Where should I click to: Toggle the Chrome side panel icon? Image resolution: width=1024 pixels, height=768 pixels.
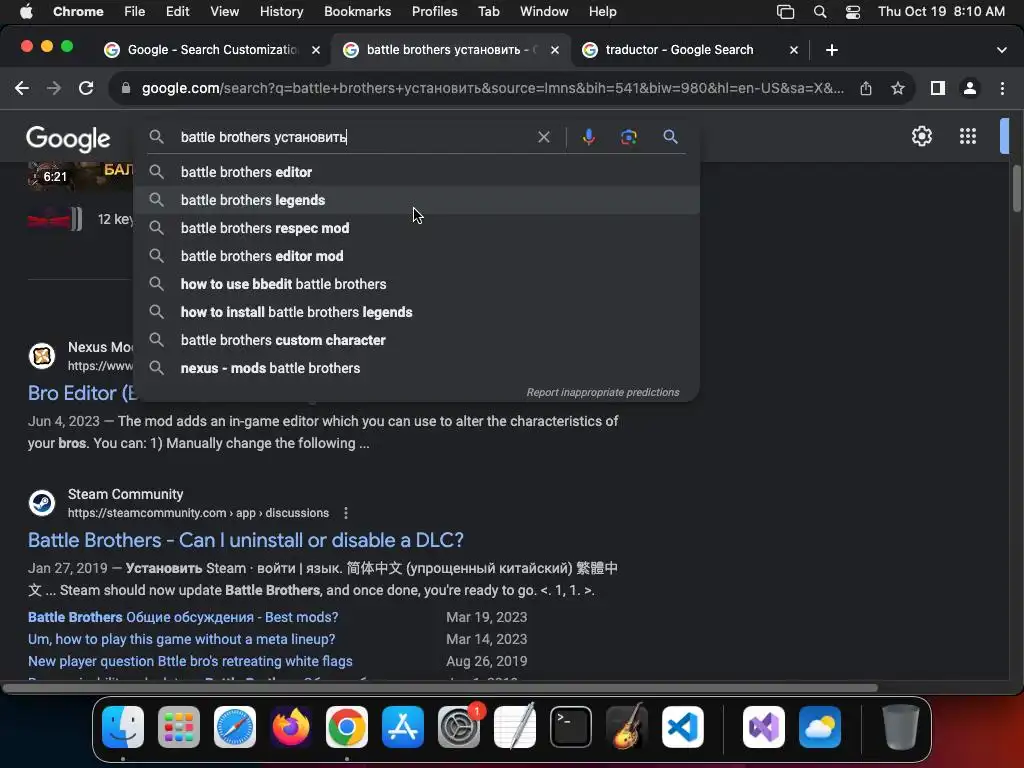pyautogui.click(x=938, y=88)
